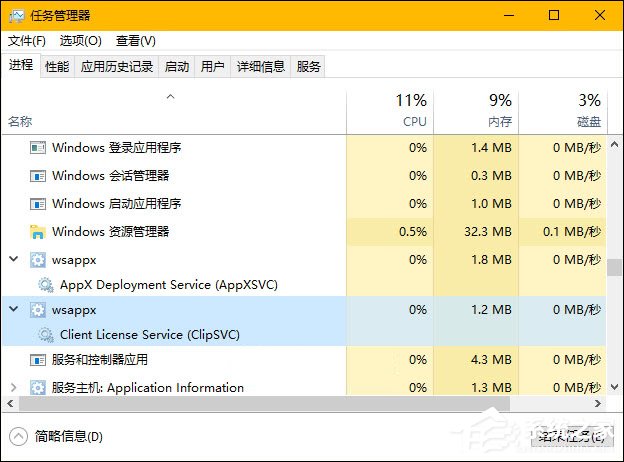Click the Windows 会话管理器 process icon
The height and width of the screenshot is (462, 624).
[x=38, y=176]
